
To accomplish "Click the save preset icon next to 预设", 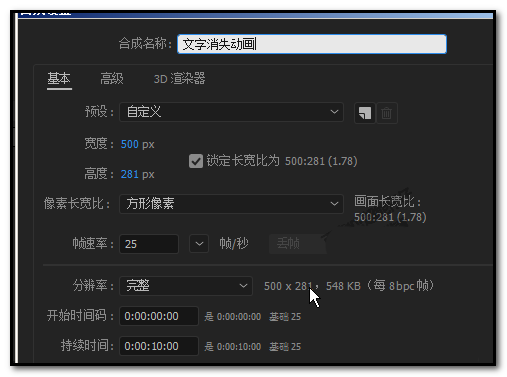I will pos(365,113).
